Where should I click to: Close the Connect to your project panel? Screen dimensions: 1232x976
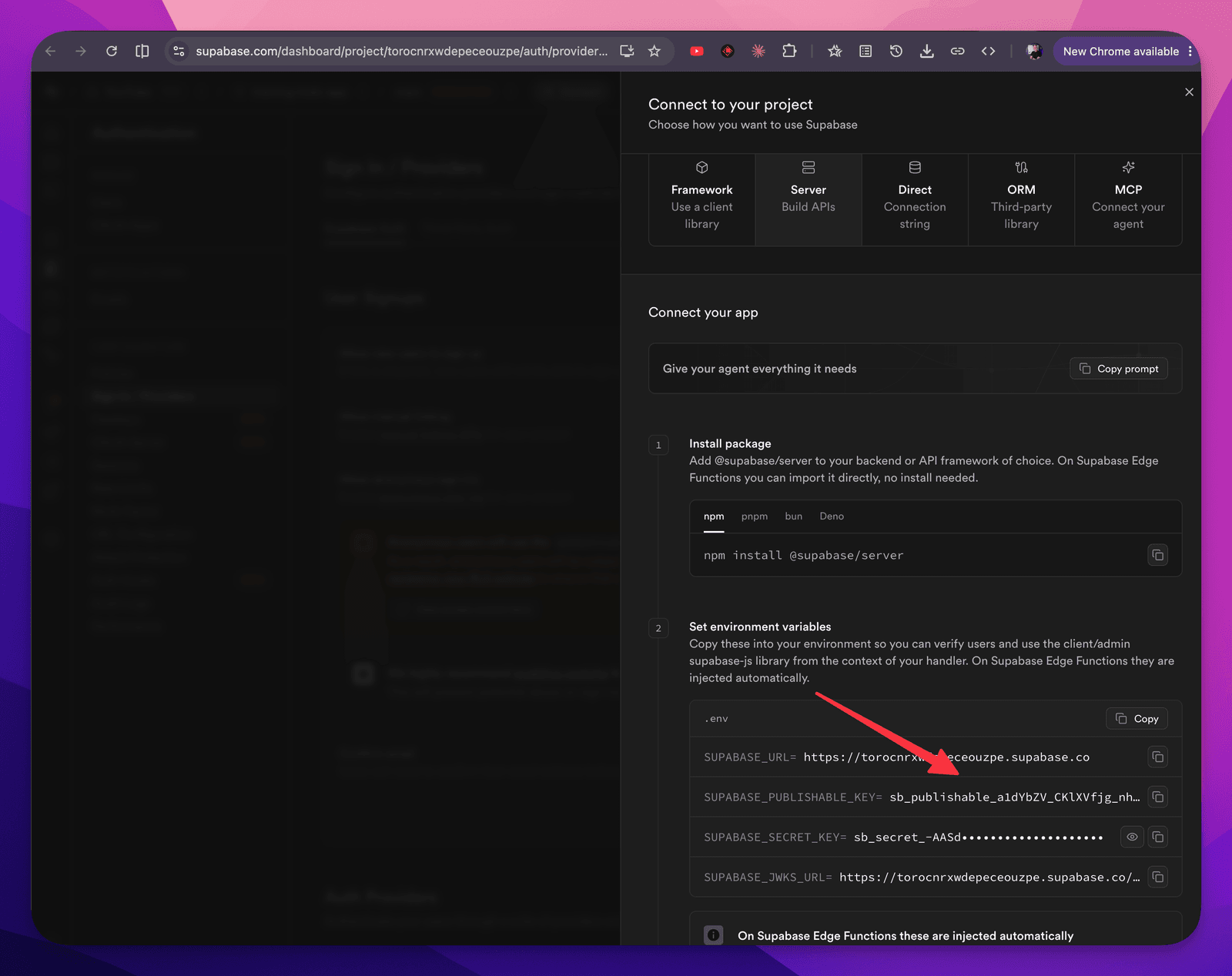(1189, 92)
